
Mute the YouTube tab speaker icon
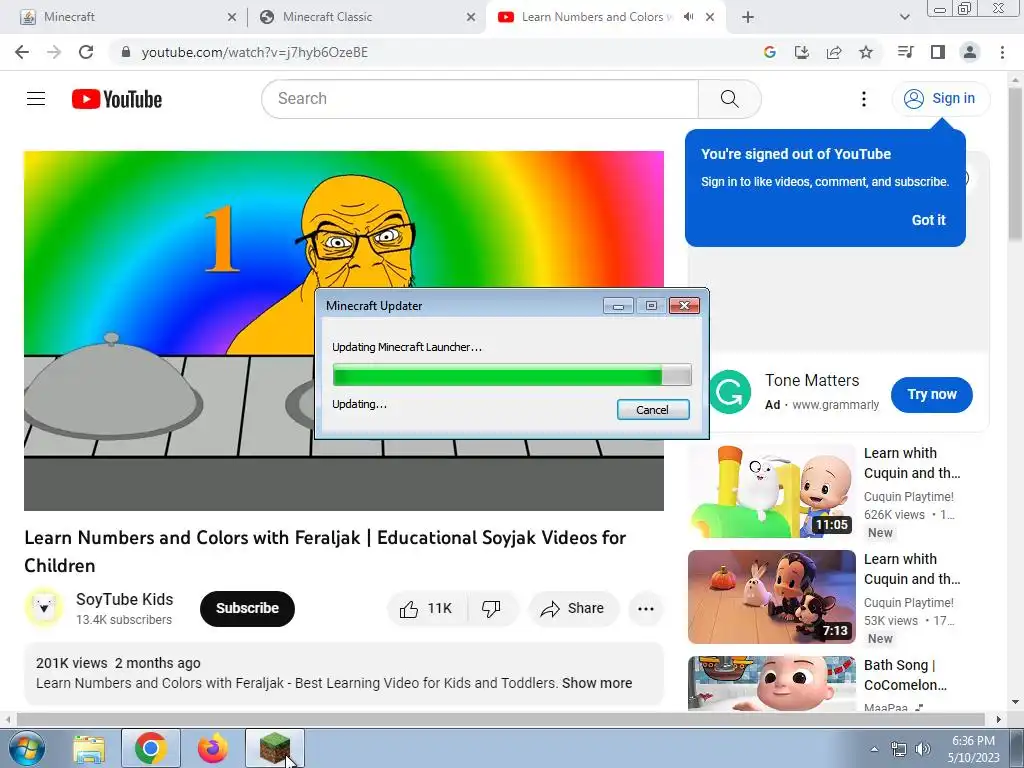(x=688, y=17)
